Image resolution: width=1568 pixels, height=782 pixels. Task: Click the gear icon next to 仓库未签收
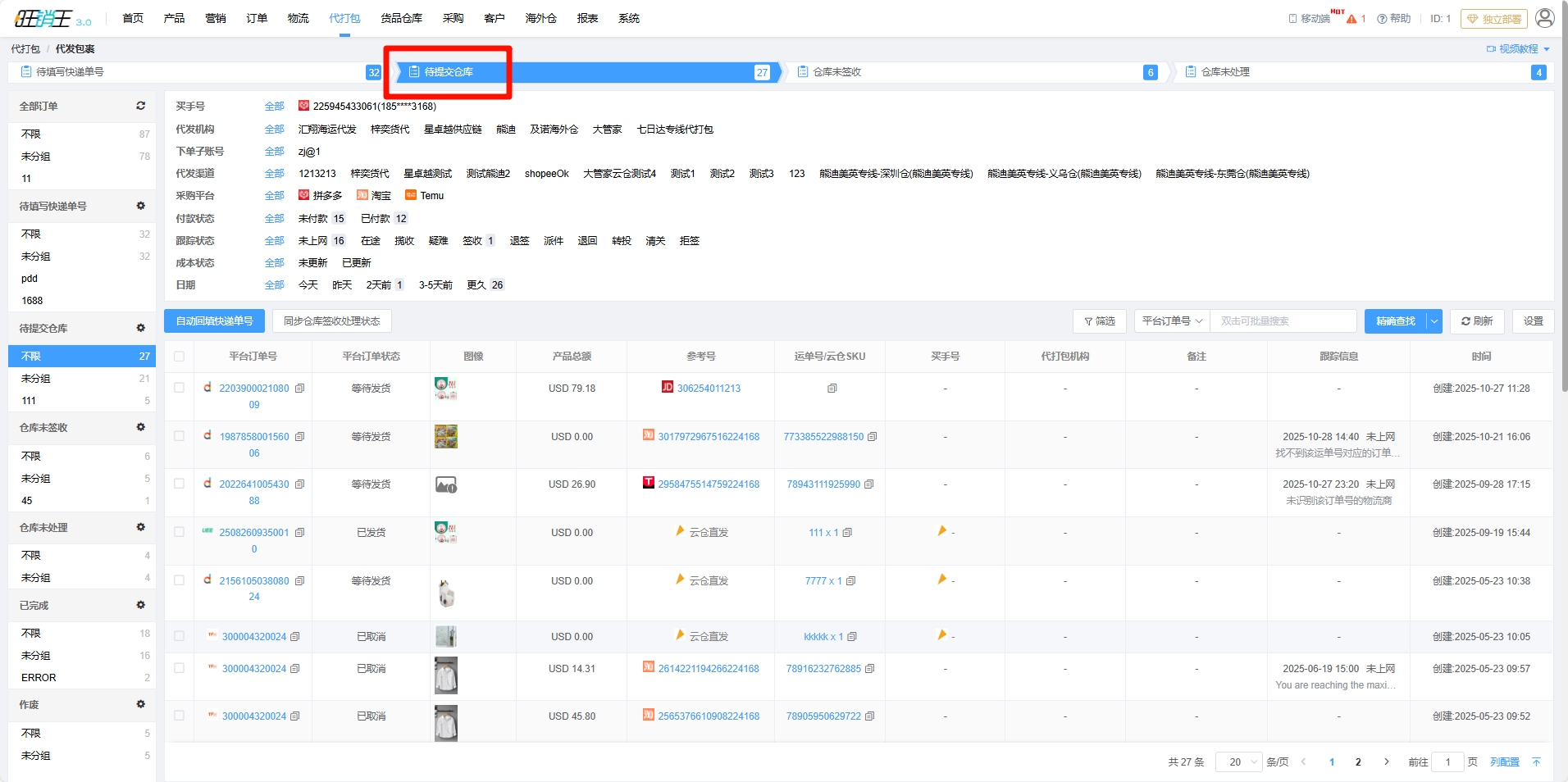pyautogui.click(x=140, y=427)
